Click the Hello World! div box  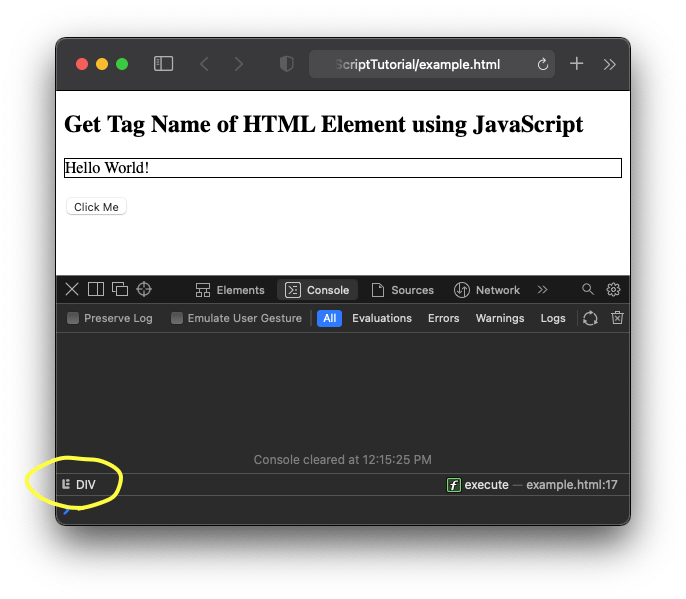pyautogui.click(x=343, y=168)
